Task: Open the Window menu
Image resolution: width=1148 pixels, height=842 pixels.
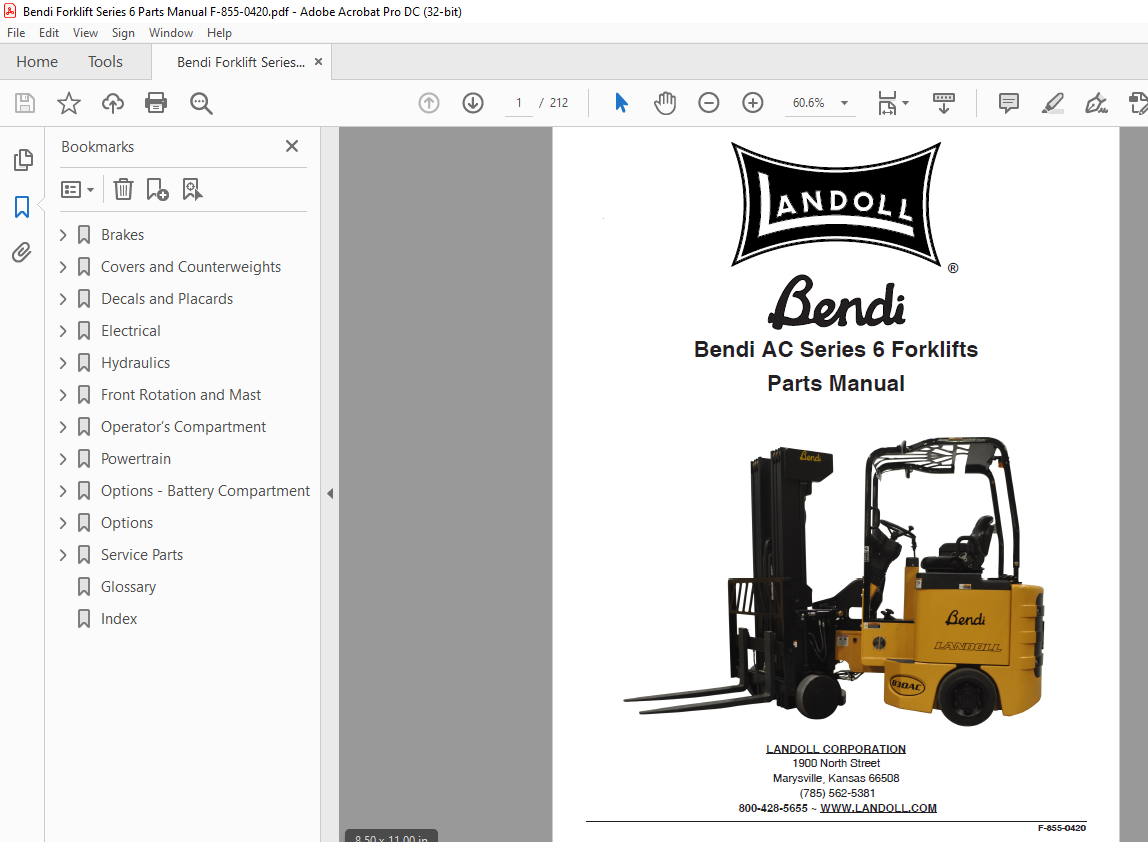Action: tap(171, 33)
